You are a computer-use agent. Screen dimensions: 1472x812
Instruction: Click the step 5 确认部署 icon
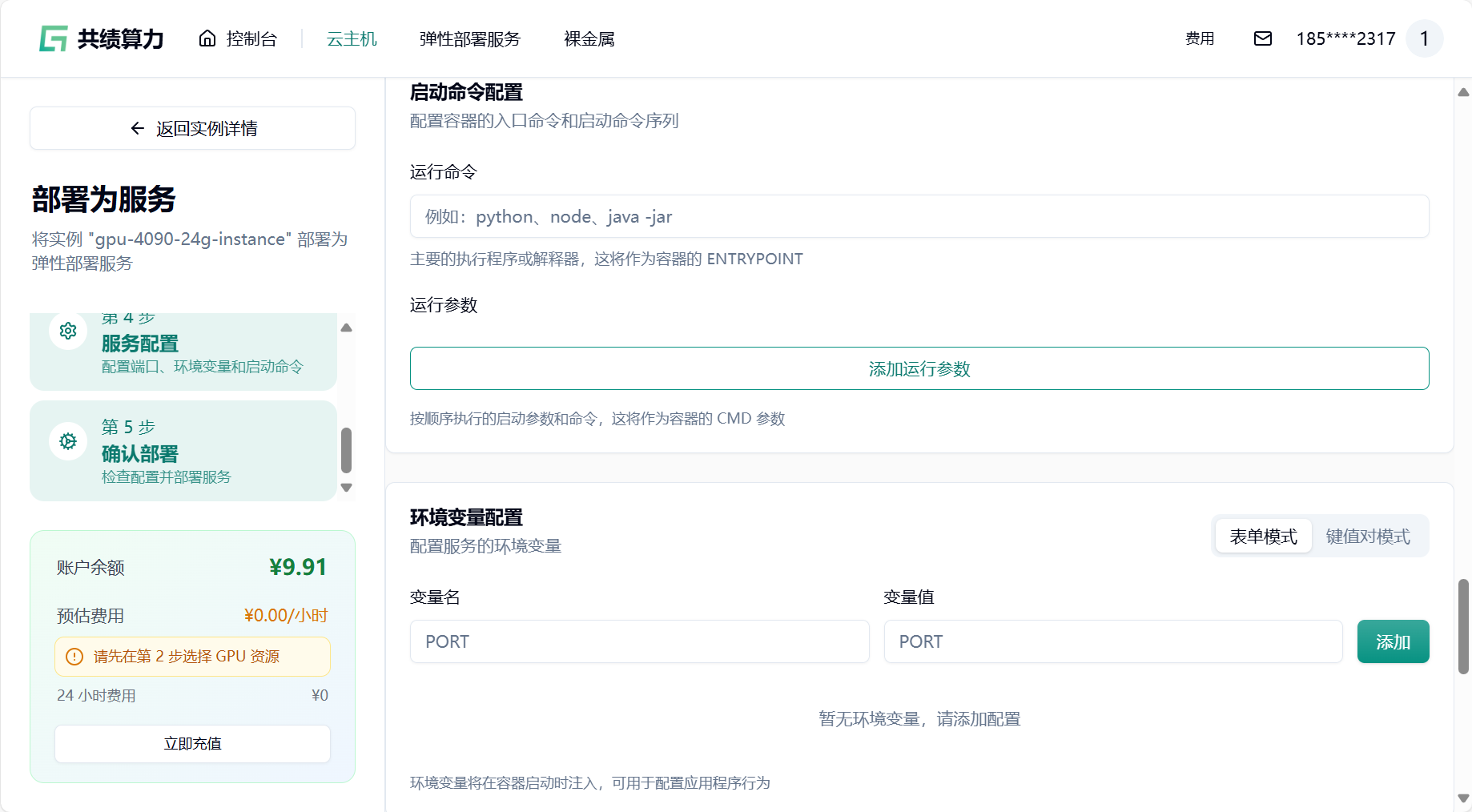pos(68,441)
